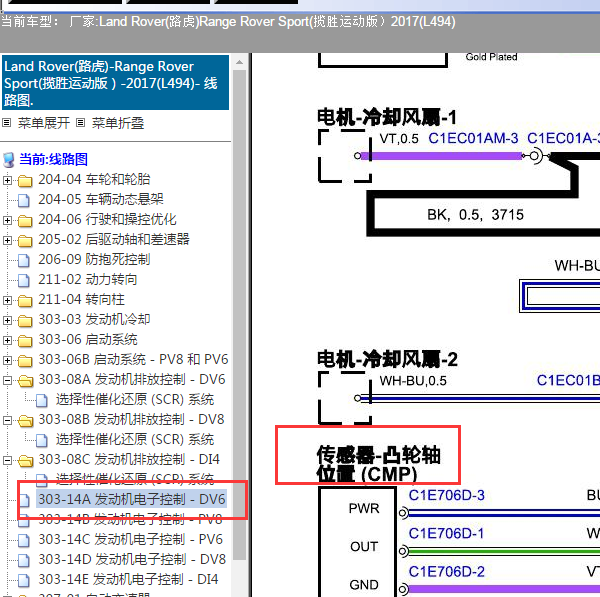Screen dimensions: 600x597
Task: Open the 206-09 防抱死控制 page
Action: 94,259
